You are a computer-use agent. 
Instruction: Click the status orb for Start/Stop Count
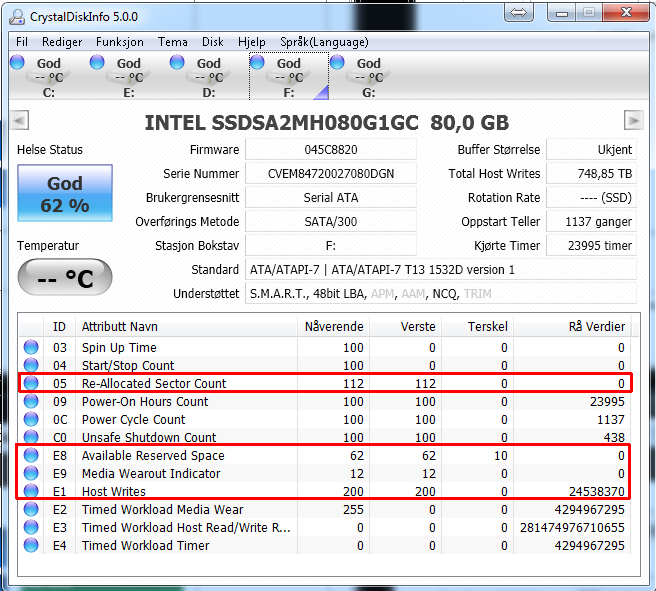coord(31,365)
